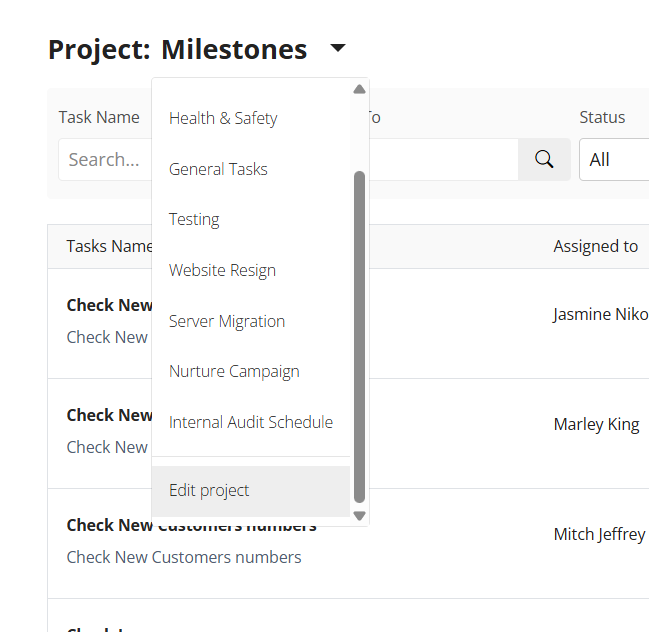Click assignee Marley King
This screenshot has width=649, height=632.
596,424
